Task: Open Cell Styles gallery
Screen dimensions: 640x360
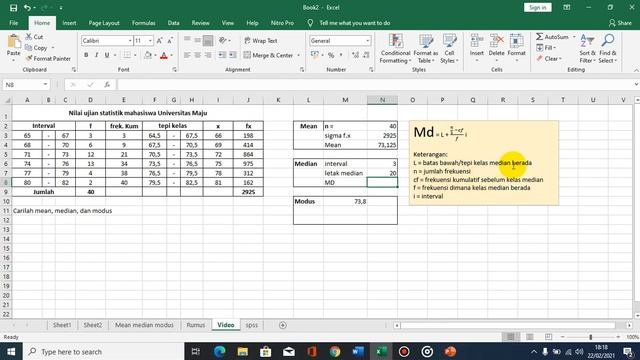Action: (449, 49)
